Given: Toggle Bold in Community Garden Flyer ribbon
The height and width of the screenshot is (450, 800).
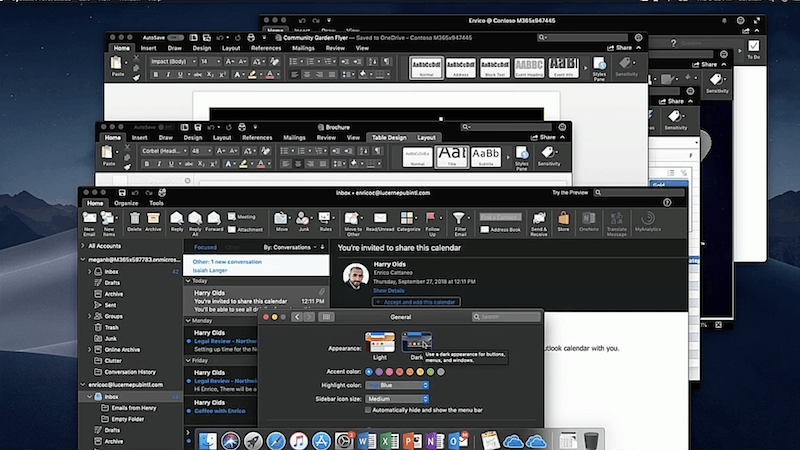Looking at the screenshot, I should pos(156,75).
